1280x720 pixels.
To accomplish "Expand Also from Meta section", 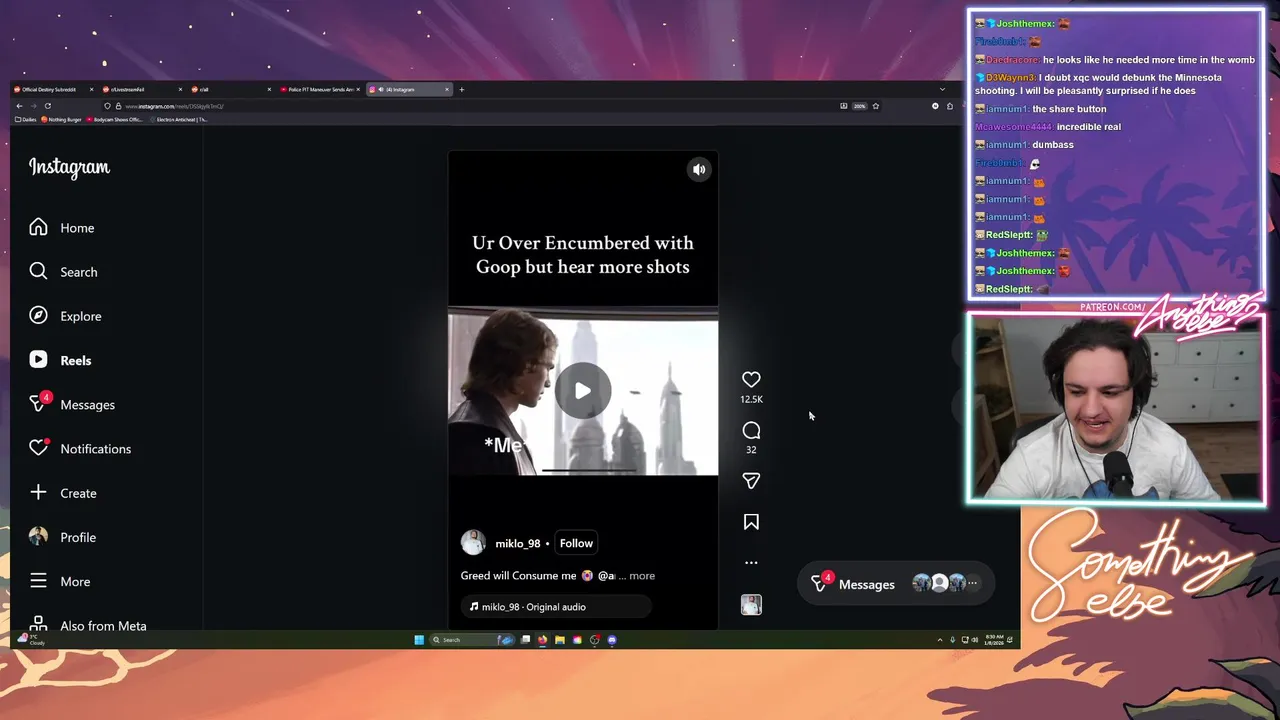I will coord(88,625).
